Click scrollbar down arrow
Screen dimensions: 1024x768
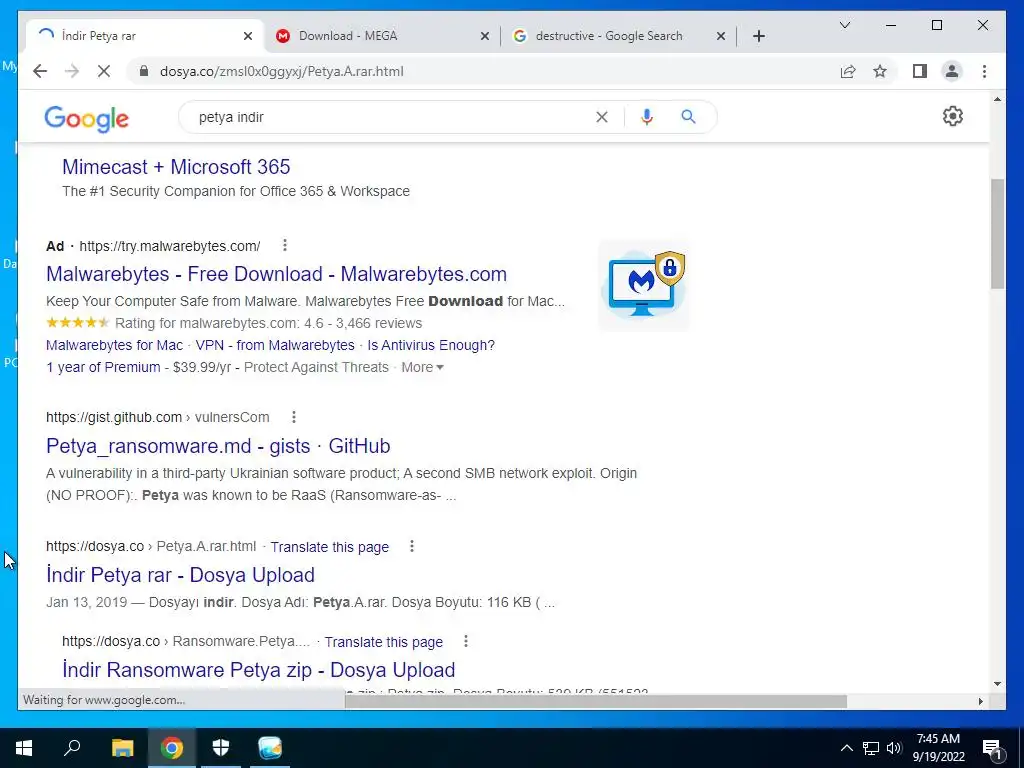point(997,684)
